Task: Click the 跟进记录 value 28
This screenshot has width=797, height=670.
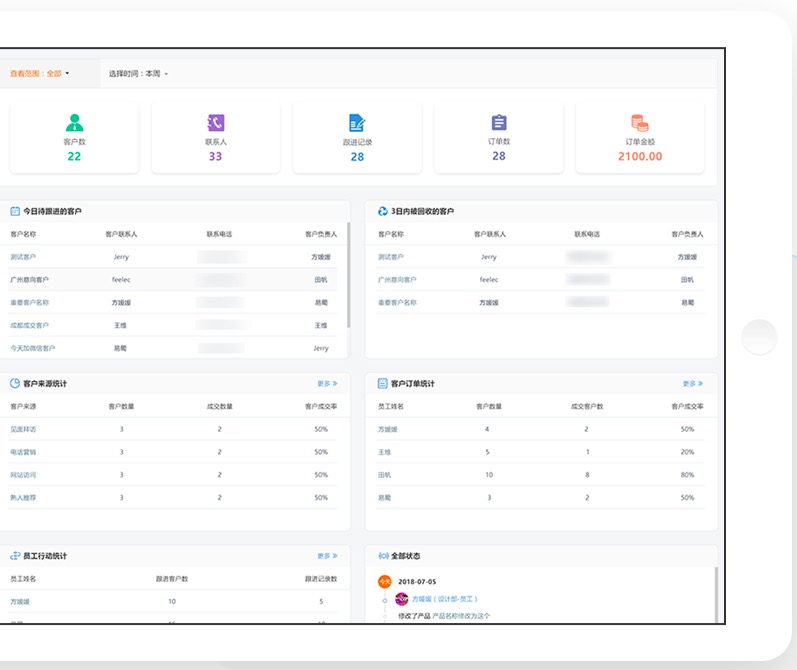Action: 357,157
